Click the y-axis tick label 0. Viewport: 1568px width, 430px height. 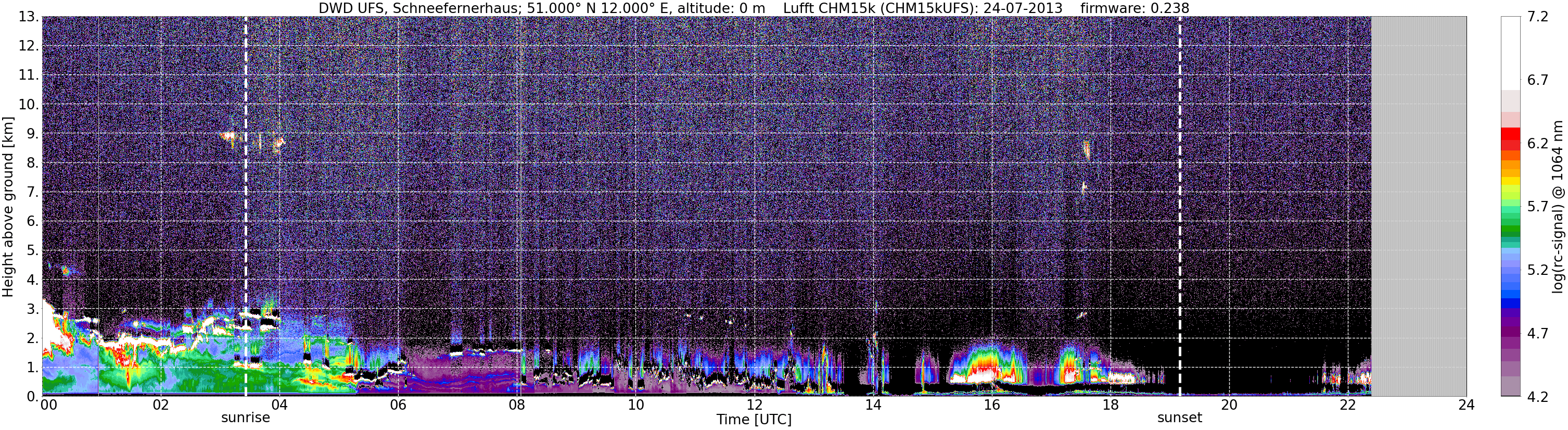click(33, 397)
